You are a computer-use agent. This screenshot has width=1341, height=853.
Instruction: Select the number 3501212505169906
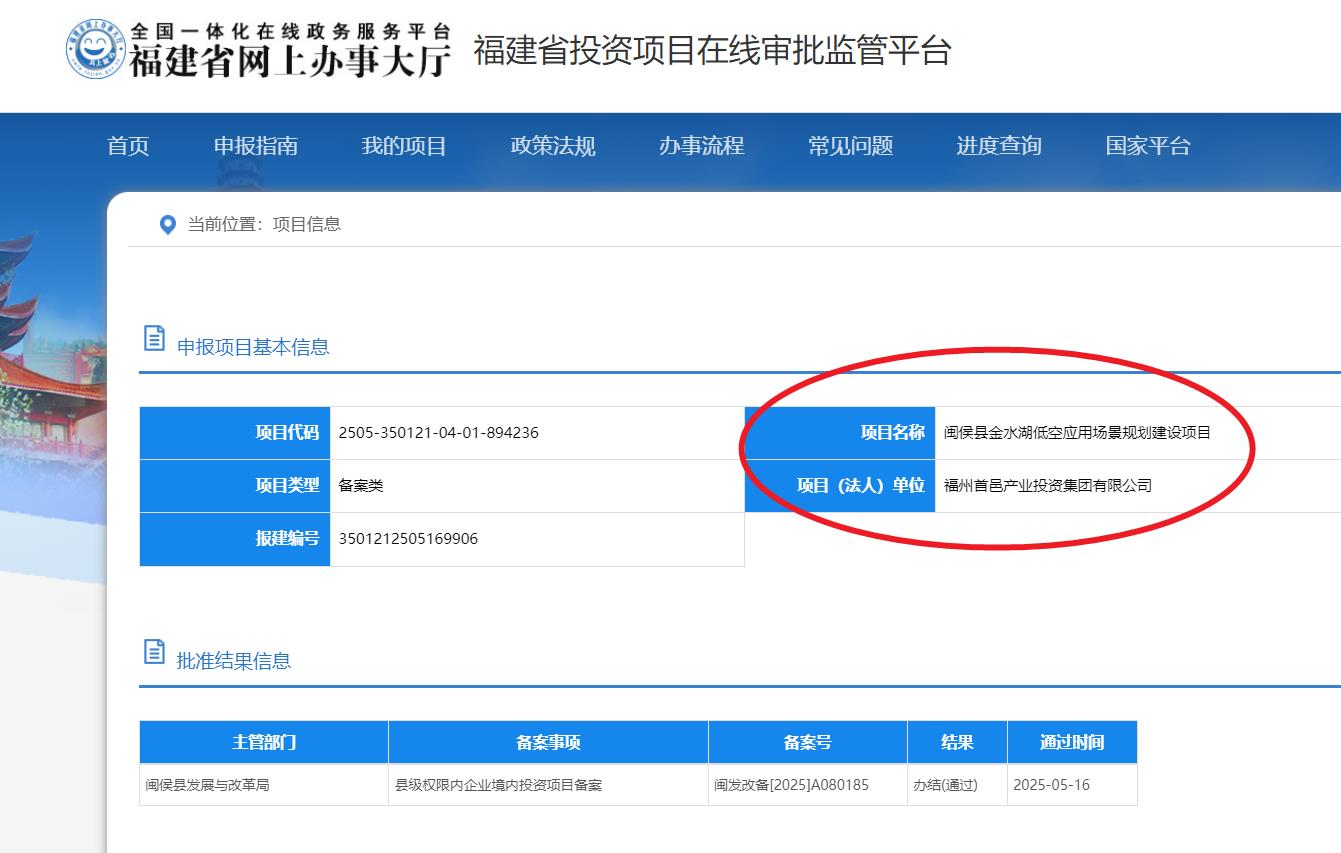pos(408,539)
